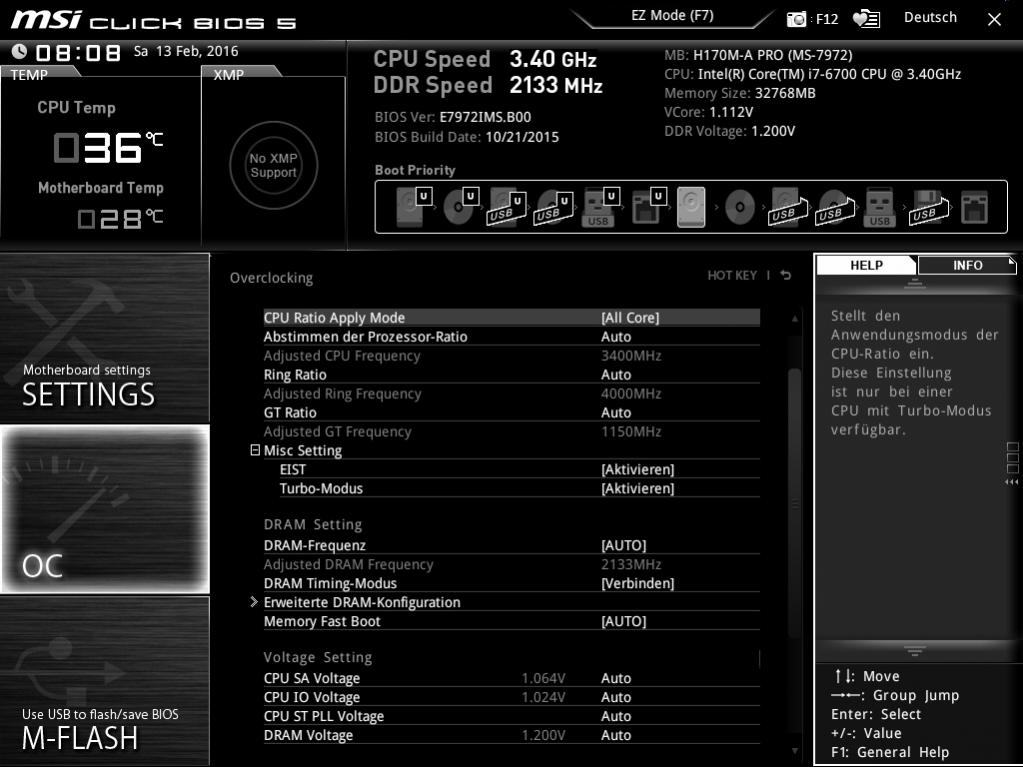Select CPU ST PLL Voltage Auto value

coord(616,716)
